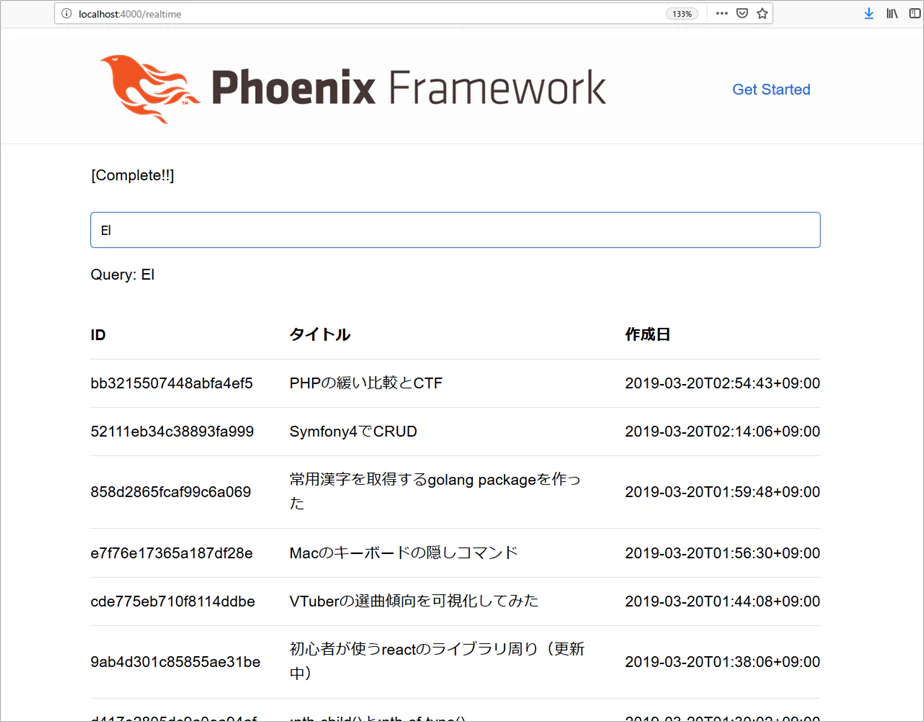The image size is (924, 722).
Task: Open the Downloads arrow icon
Action: pyautogui.click(x=869, y=14)
